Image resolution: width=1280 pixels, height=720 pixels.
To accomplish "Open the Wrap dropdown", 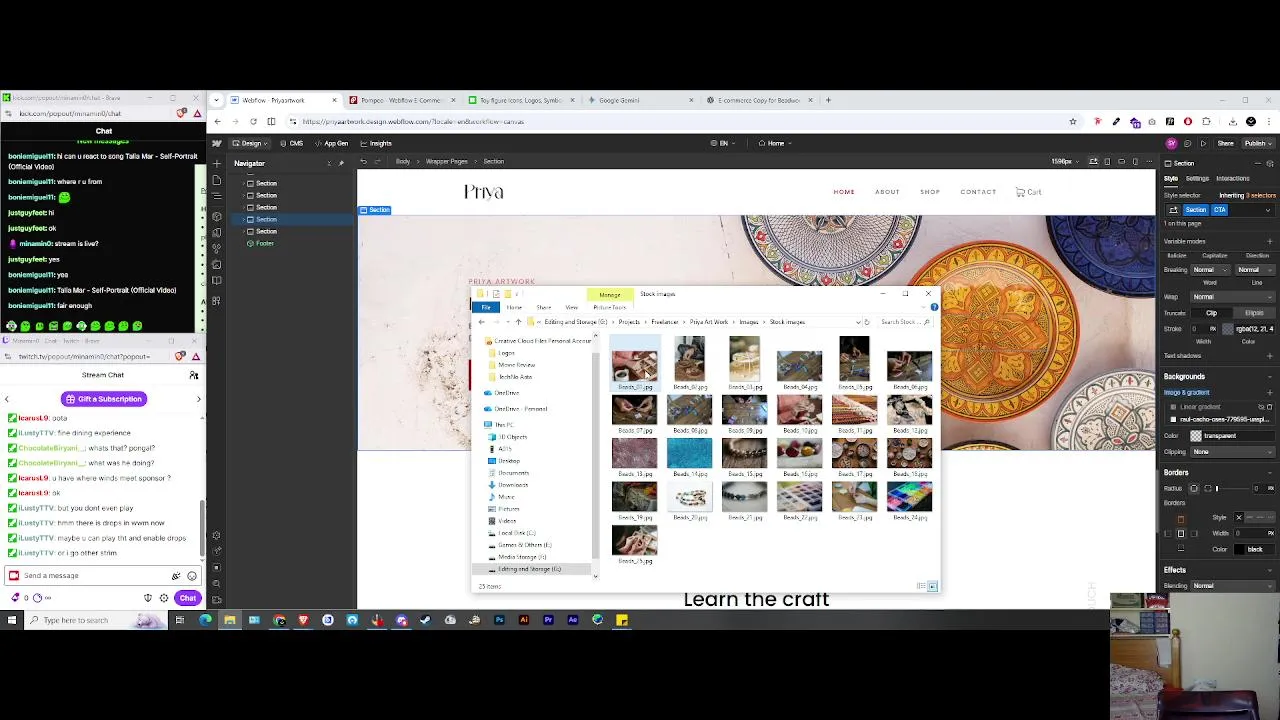I will [1232, 297].
